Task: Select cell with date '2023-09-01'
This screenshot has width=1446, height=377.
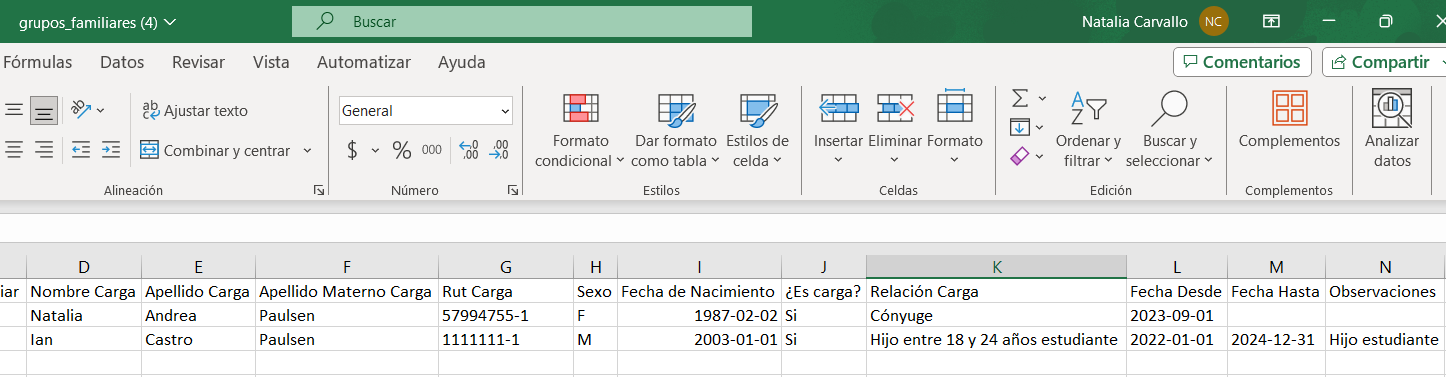Action: coord(1177,316)
